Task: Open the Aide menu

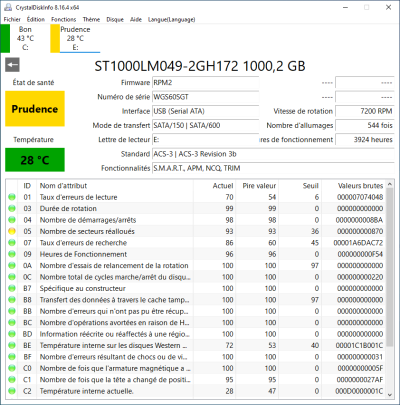Action: [136, 19]
